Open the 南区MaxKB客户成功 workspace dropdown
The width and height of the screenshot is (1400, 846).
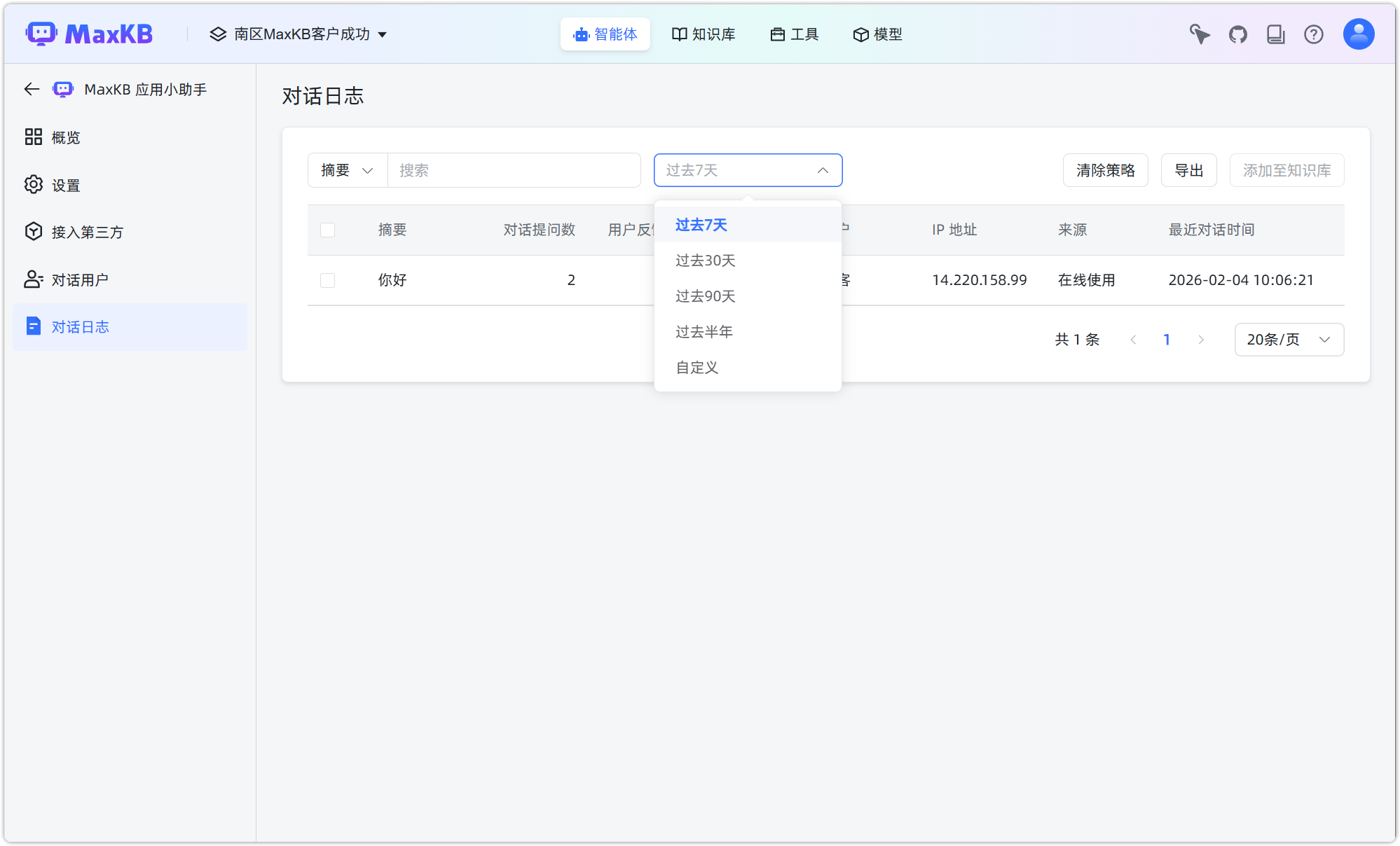tap(300, 34)
